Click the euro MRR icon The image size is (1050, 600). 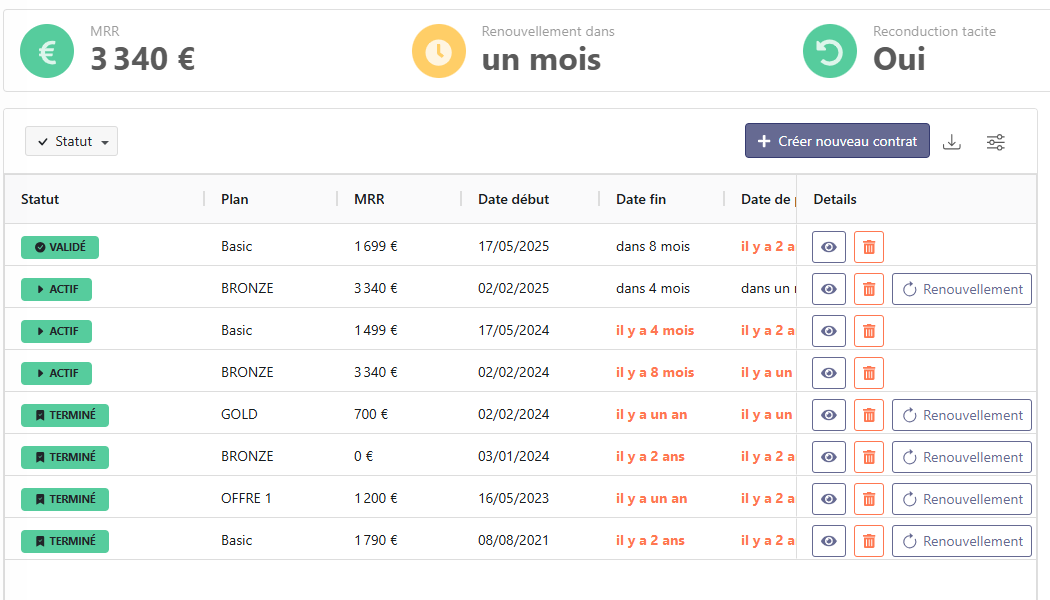pos(47,51)
